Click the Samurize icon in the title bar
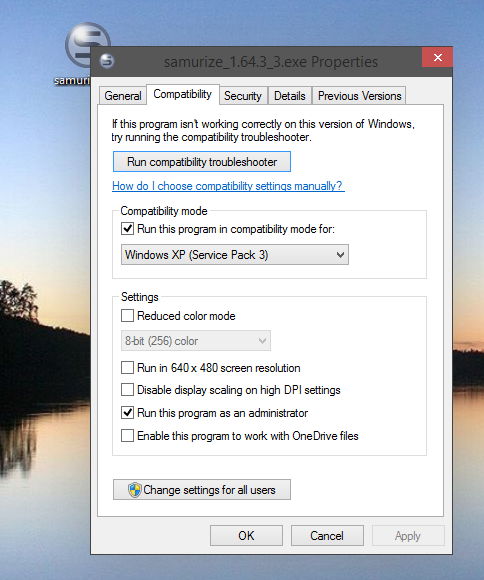The width and height of the screenshot is (484, 580). click(107, 61)
